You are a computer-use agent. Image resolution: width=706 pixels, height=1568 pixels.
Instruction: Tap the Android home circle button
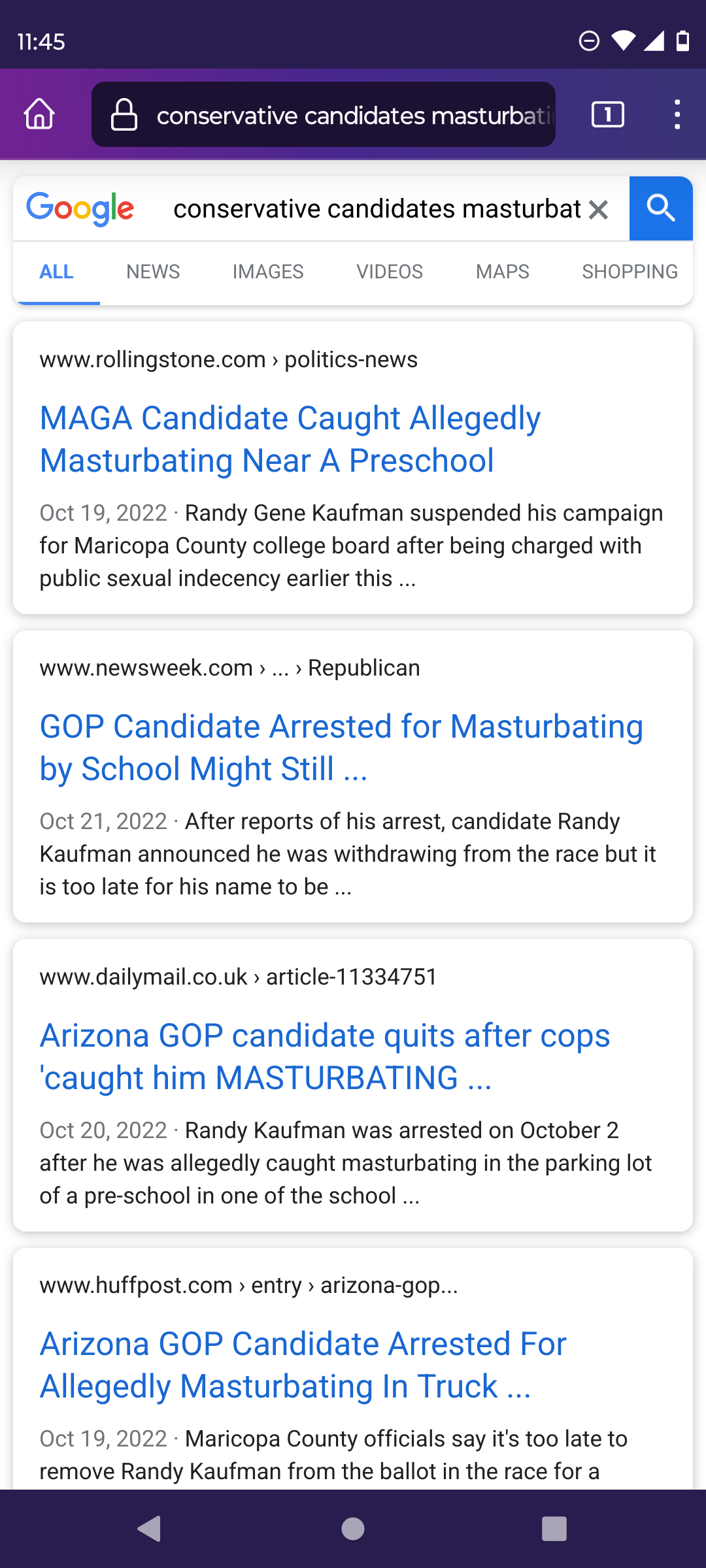click(x=353, y=1529)
